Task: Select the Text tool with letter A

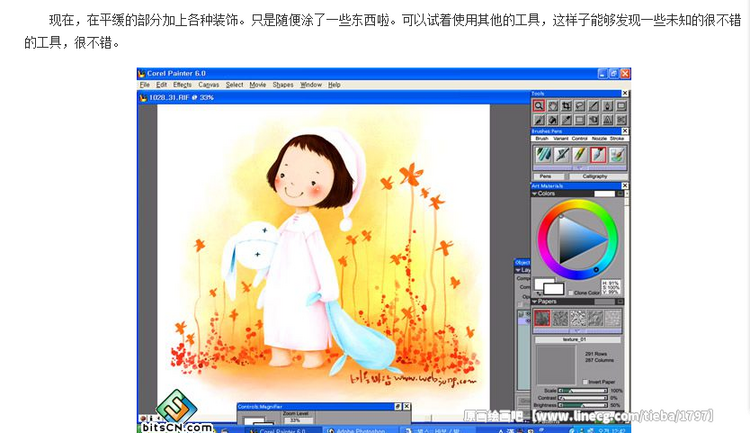Action: click(607, 120)
